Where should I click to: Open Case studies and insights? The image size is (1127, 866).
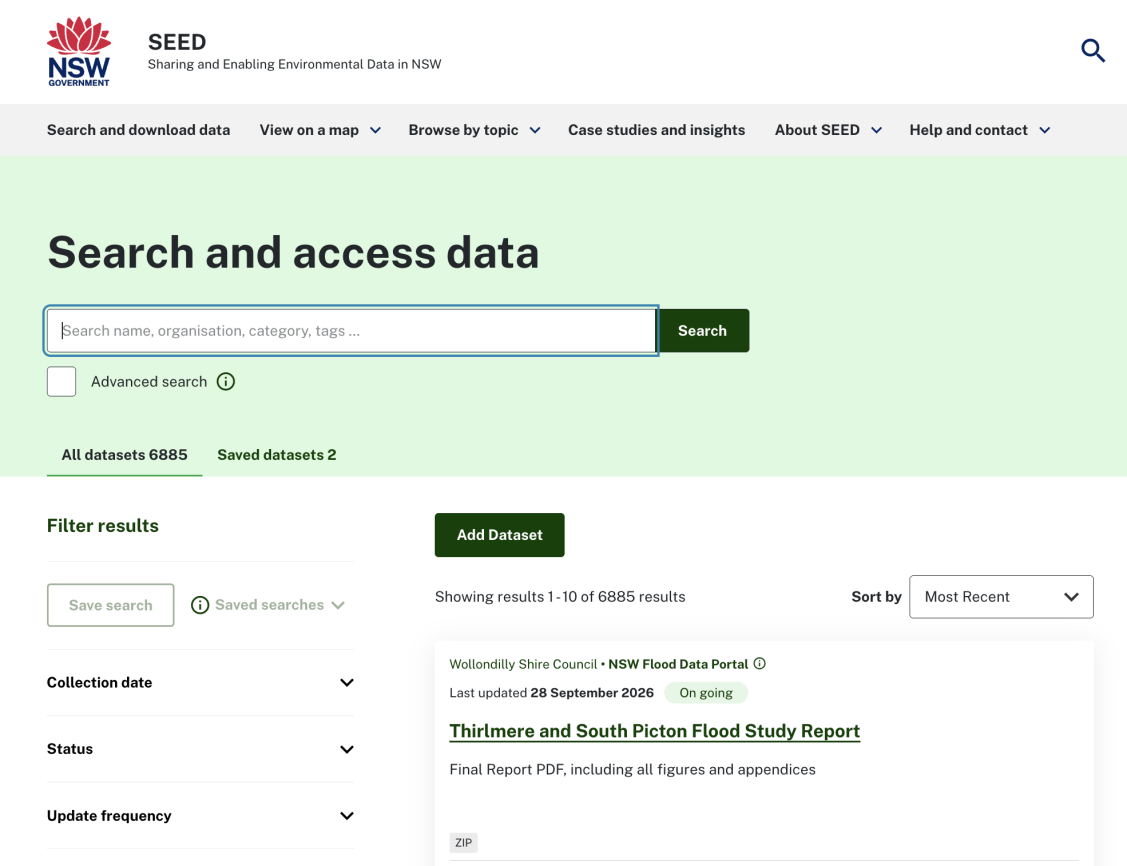point(656,130)
